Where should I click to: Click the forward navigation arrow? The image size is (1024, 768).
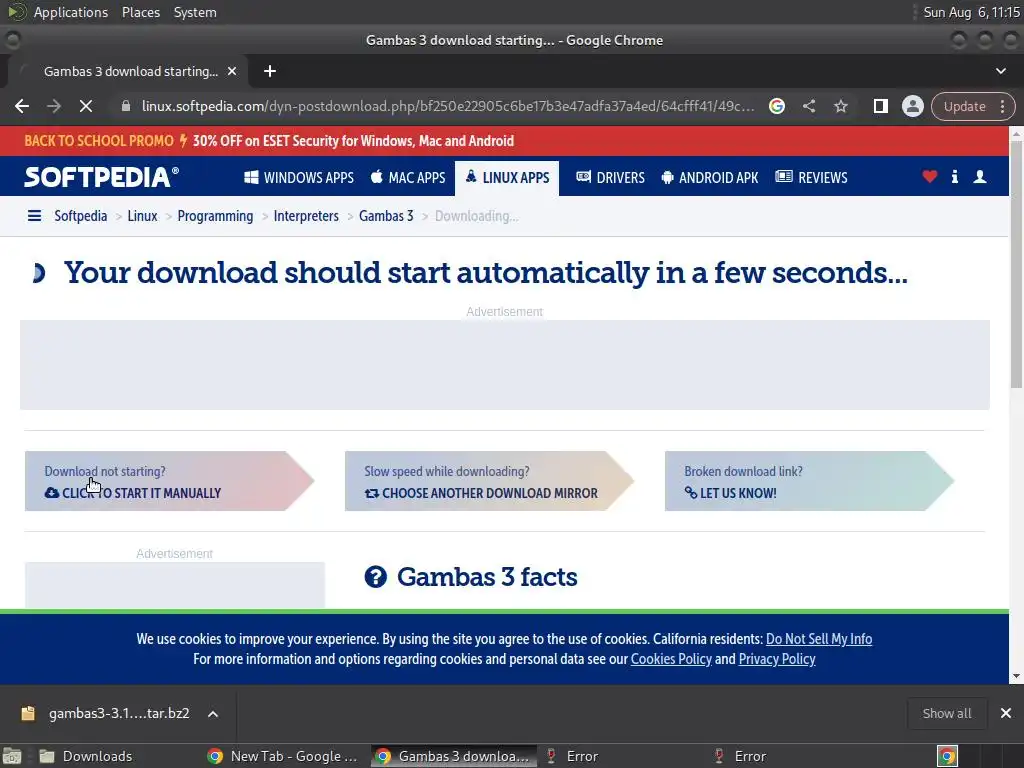(54, 106)
